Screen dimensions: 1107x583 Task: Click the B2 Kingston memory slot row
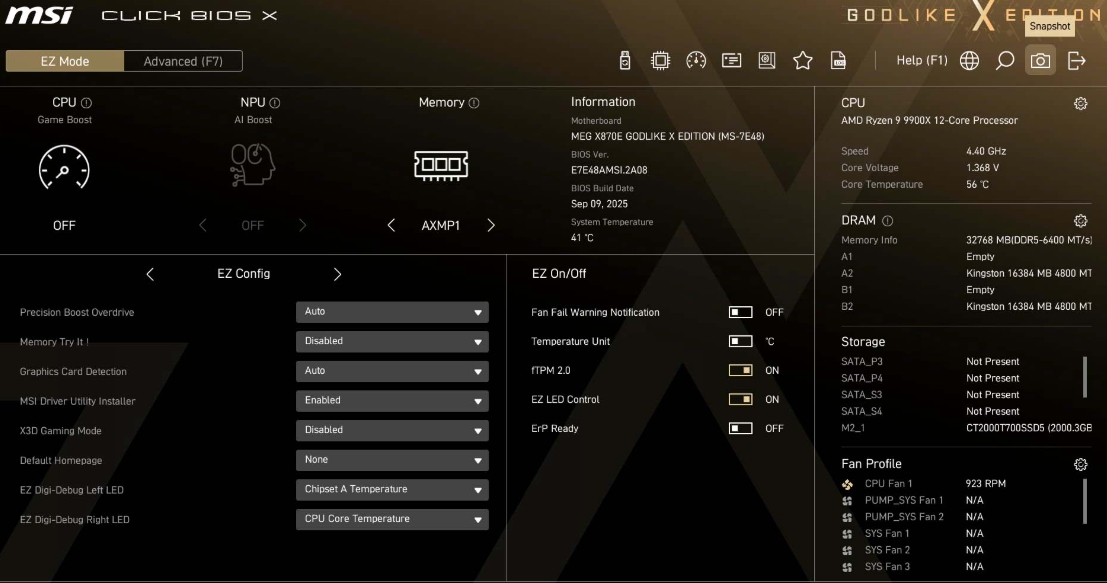pos(966,306)
